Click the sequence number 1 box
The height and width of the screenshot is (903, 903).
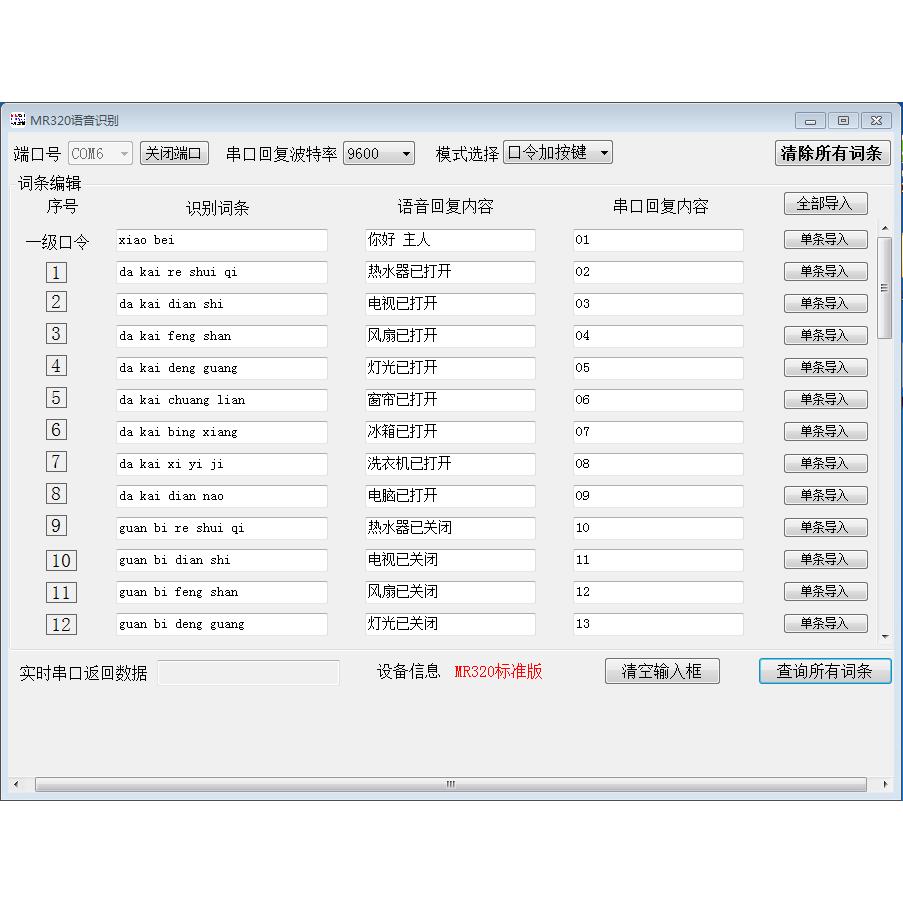tap(56, 272)
